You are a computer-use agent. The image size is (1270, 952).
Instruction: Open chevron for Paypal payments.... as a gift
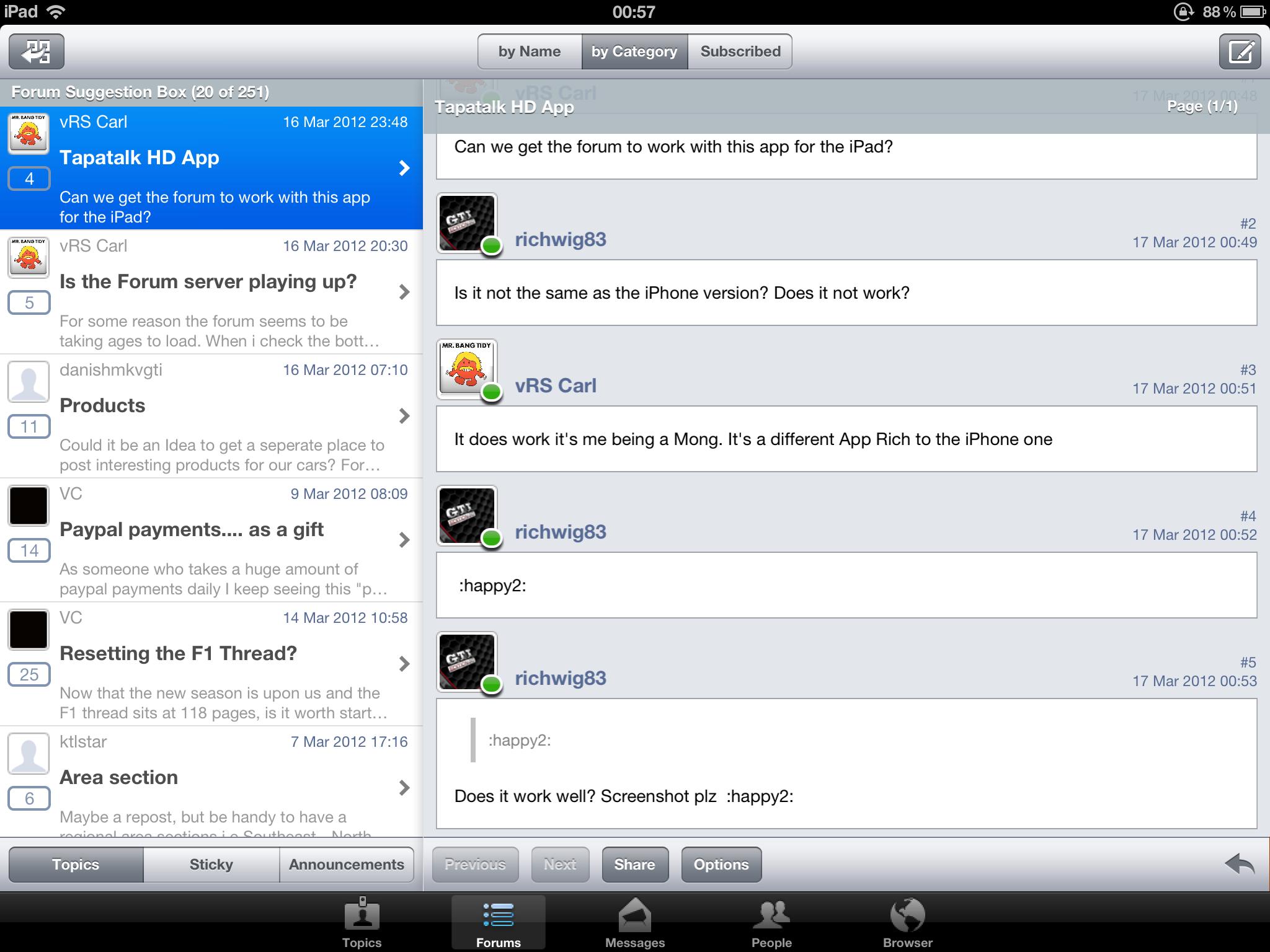point(404,540)
